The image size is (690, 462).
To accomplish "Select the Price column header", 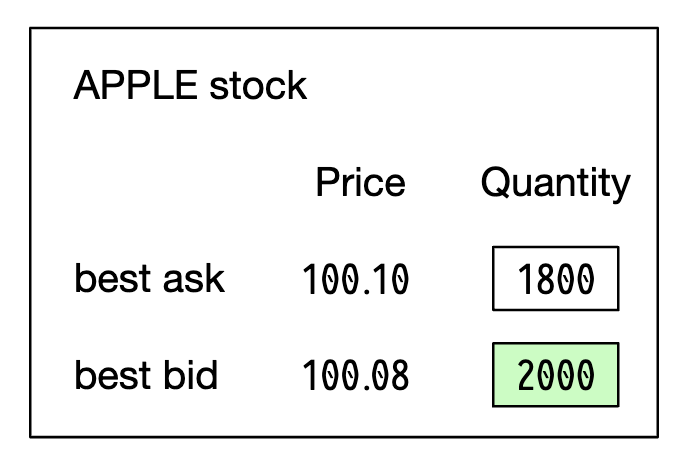I will (360, 183).
